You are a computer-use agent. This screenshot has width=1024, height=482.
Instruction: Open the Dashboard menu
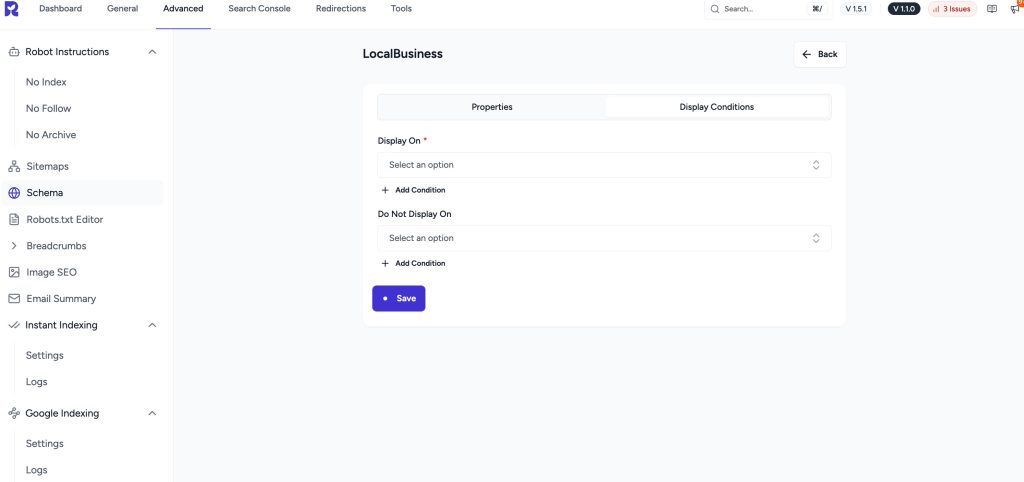(x=61, y=8)
